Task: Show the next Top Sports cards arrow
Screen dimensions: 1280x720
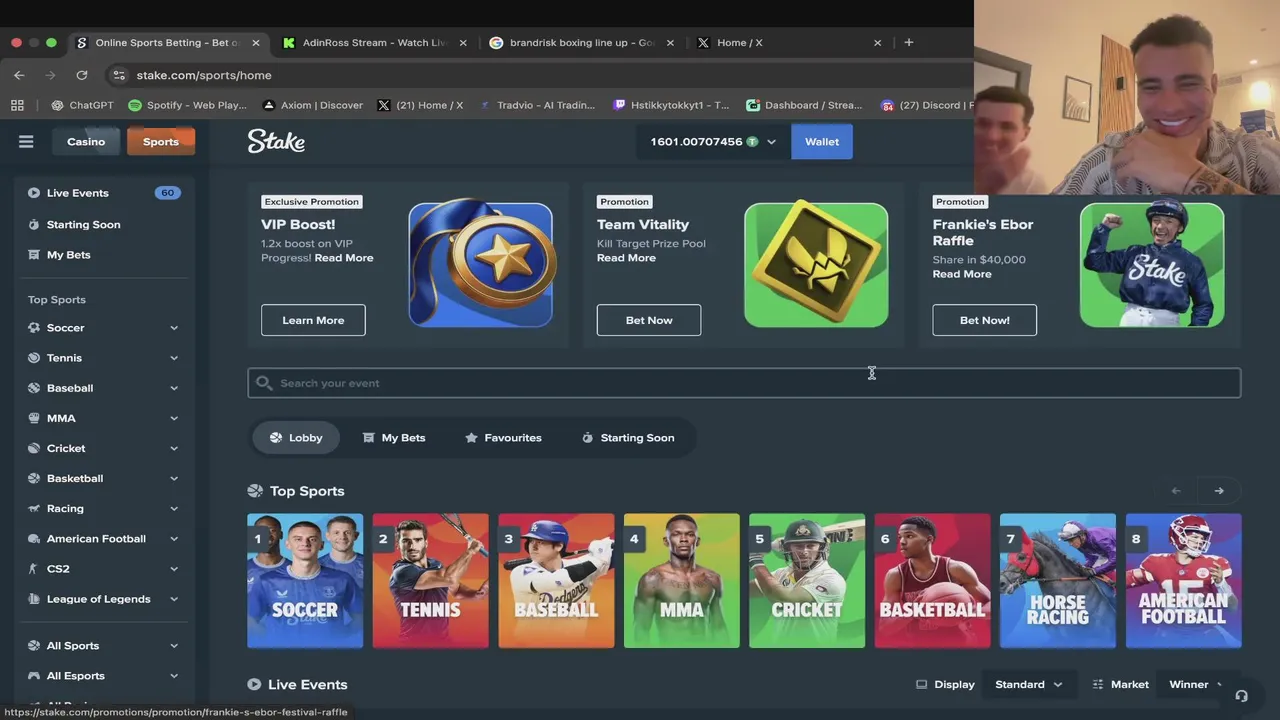Action: click(x=1219, y=491)
